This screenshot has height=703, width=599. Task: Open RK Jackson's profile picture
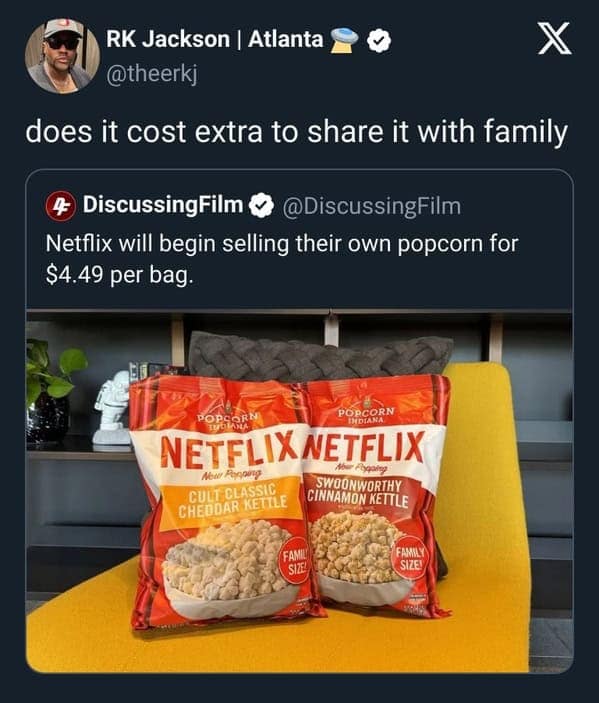[x=62, y=56]
